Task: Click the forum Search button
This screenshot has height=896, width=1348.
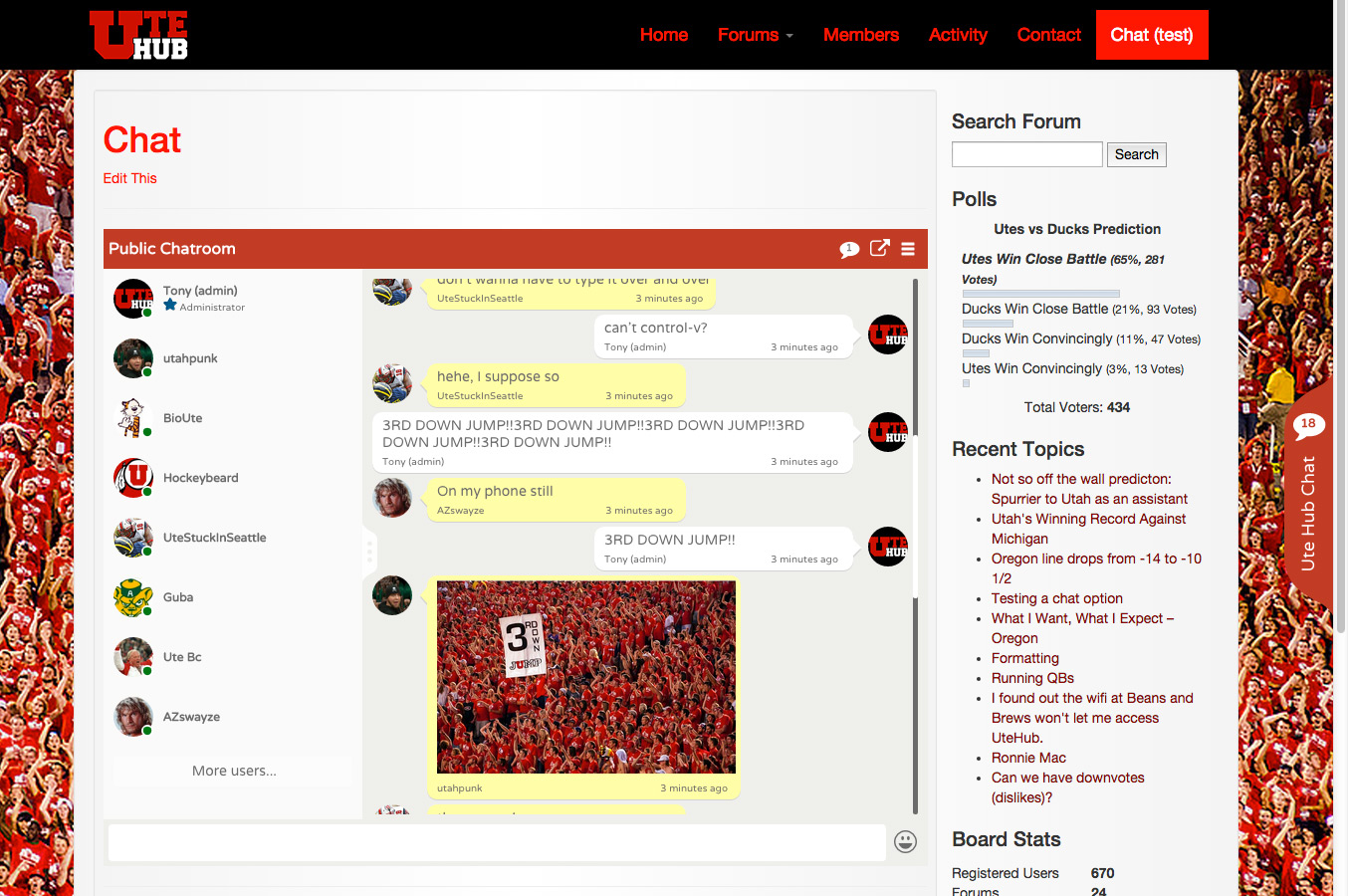Action: (x=1137, y=154)
